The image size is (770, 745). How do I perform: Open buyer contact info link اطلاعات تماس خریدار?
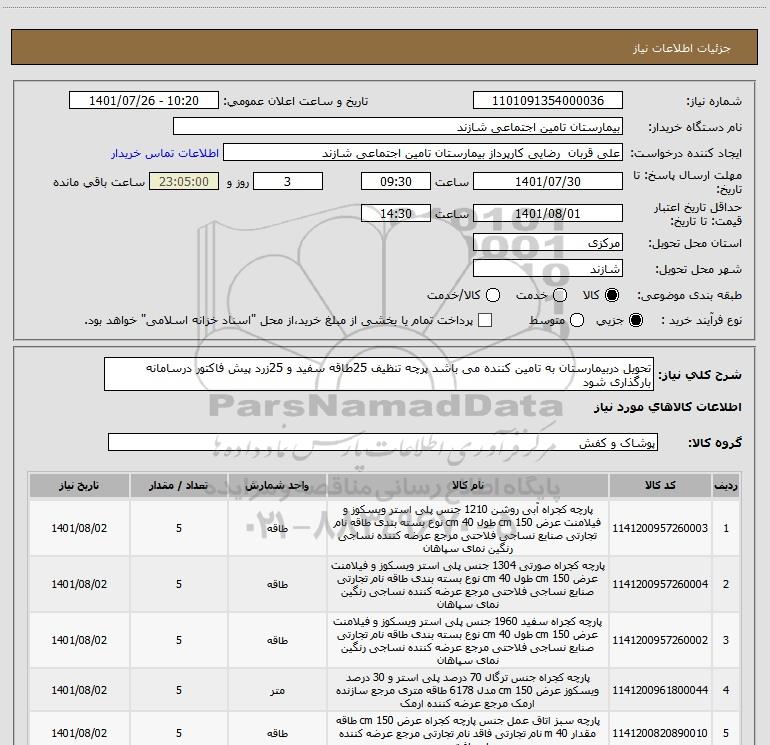click(165, 153)
